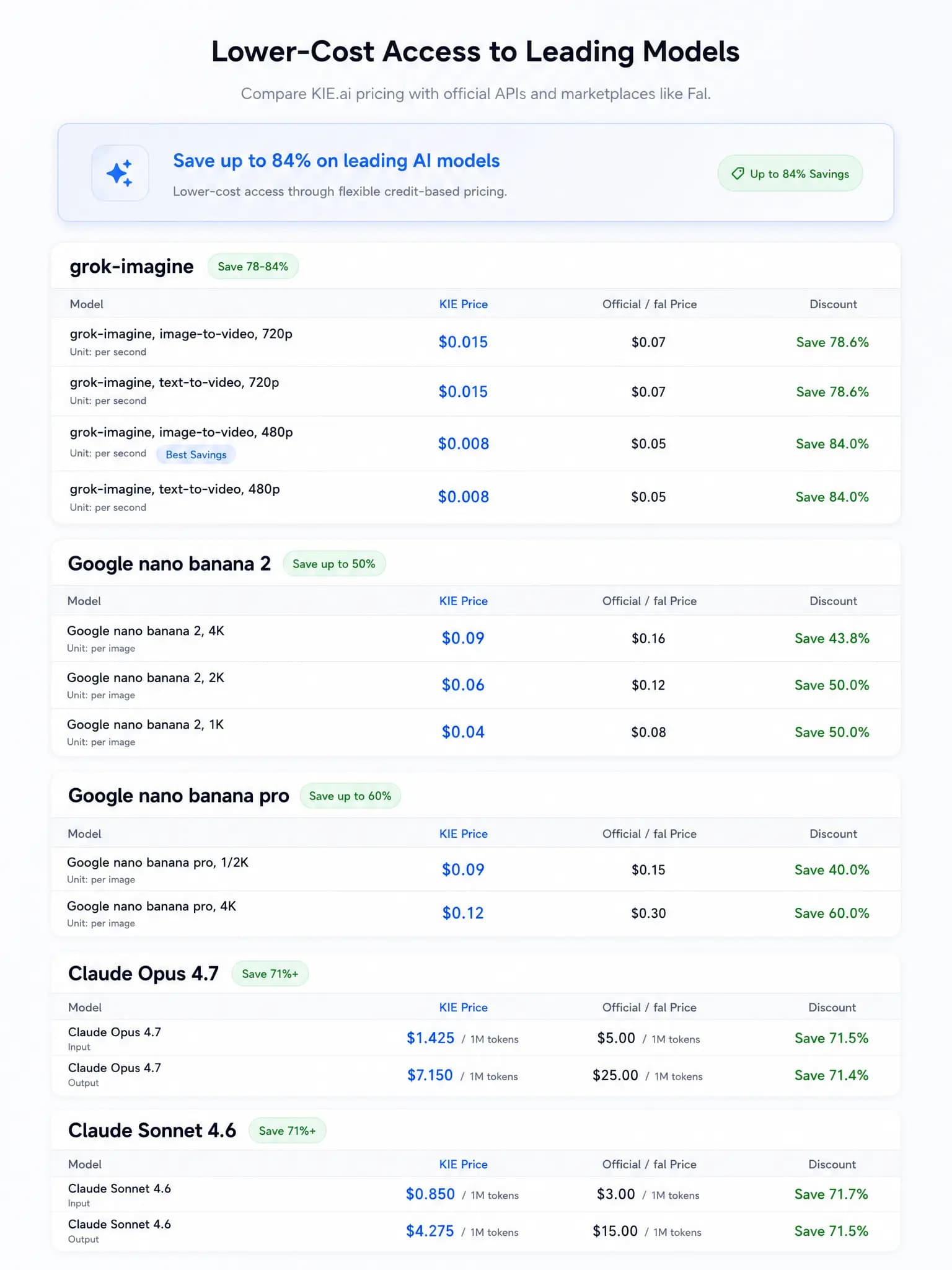Screen dimensions: 952x1270
Task: Click the "Up to 84% Savings" badge
Action: point(790,174)
